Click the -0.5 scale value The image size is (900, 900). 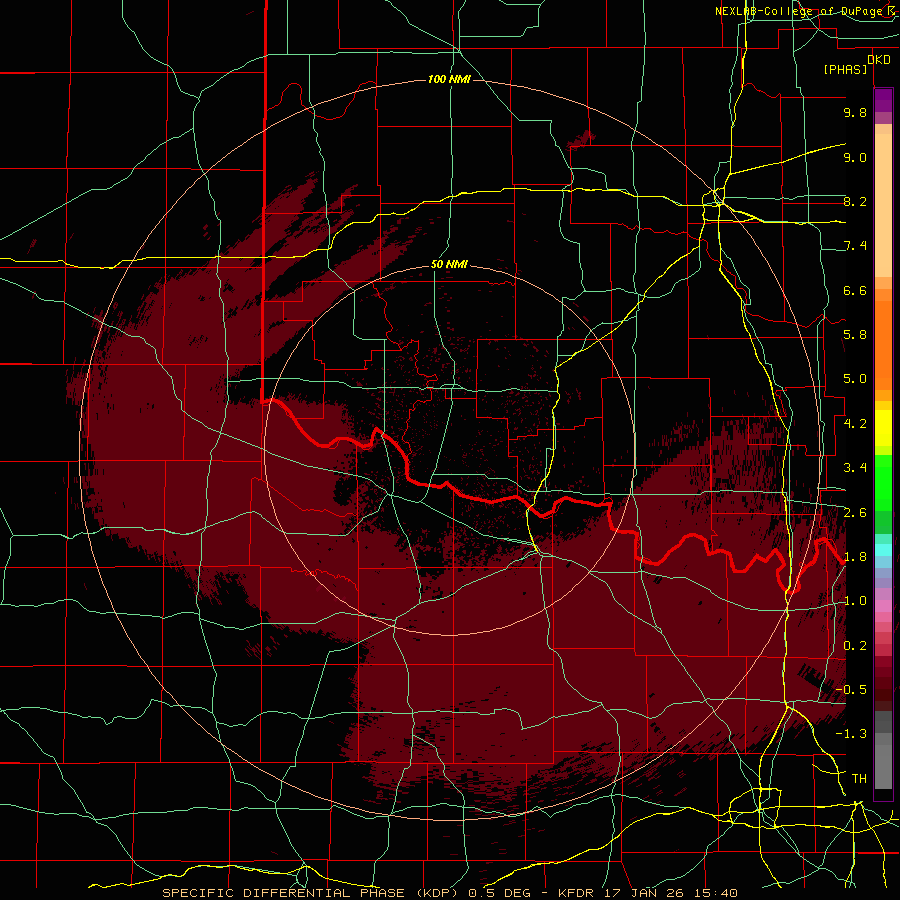[851, 690]
